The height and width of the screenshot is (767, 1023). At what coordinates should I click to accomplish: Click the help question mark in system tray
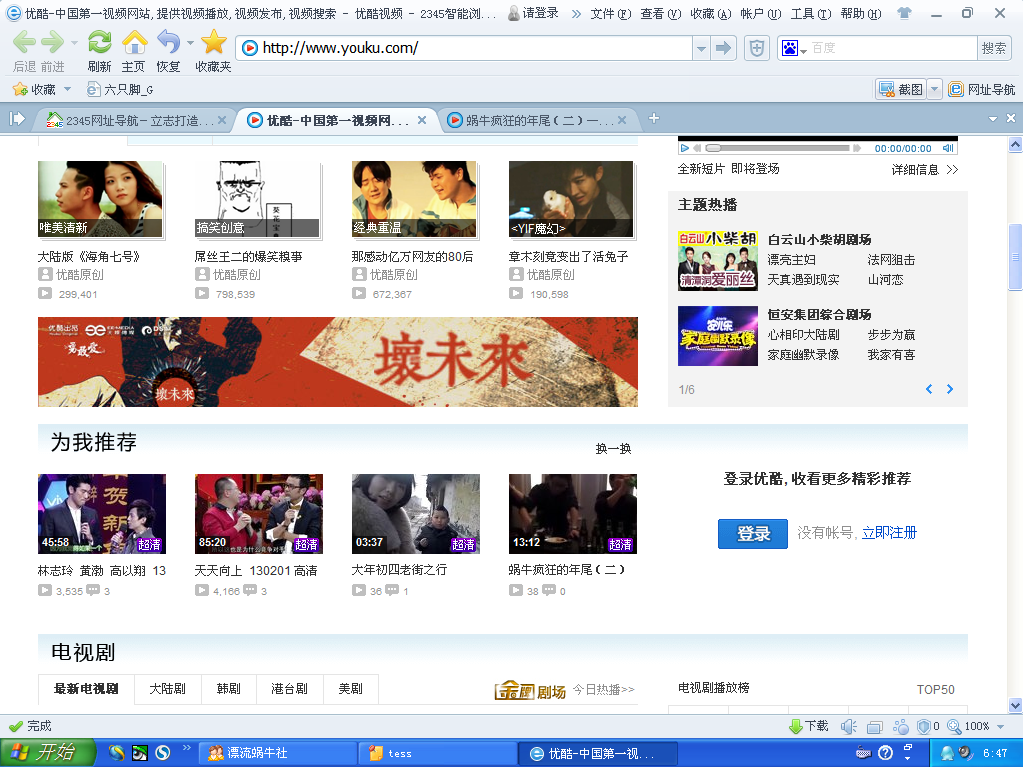tap(885, 753)
